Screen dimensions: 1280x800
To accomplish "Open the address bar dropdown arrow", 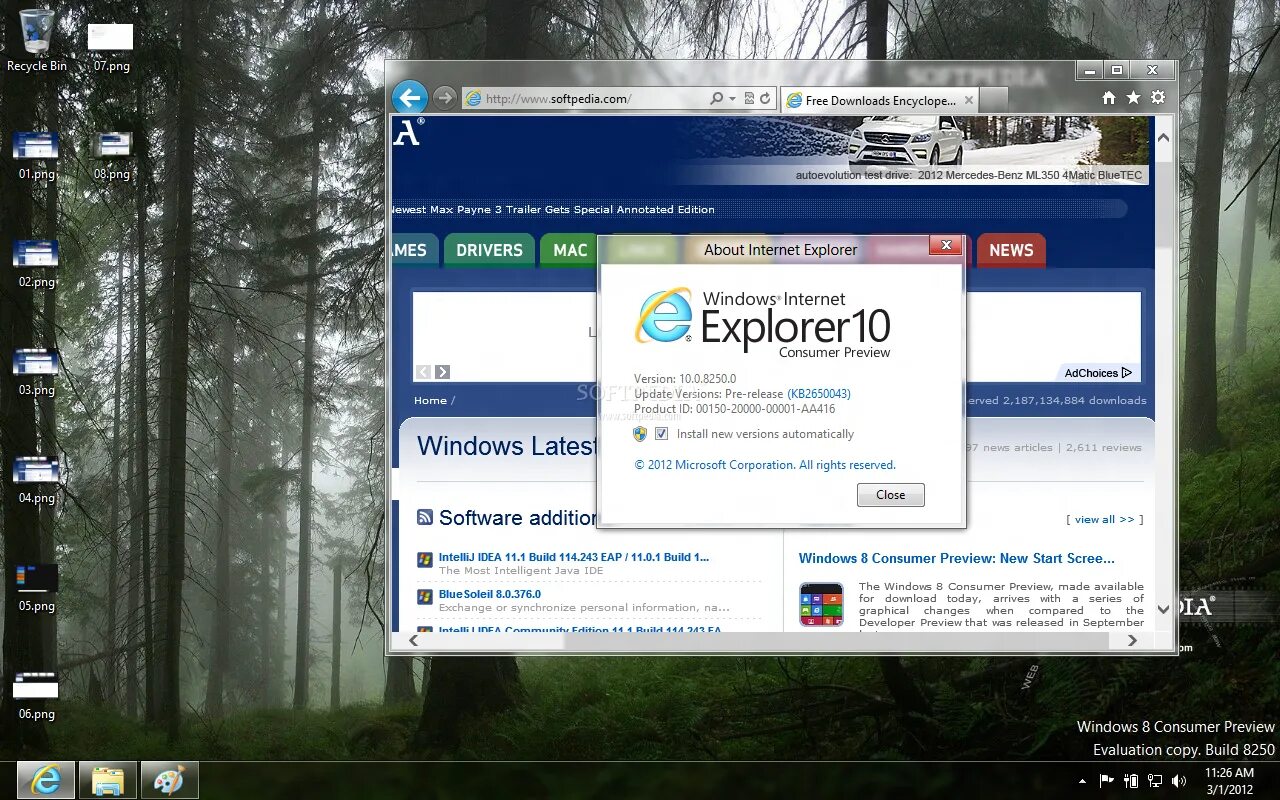I will click(x=732, y=99).
